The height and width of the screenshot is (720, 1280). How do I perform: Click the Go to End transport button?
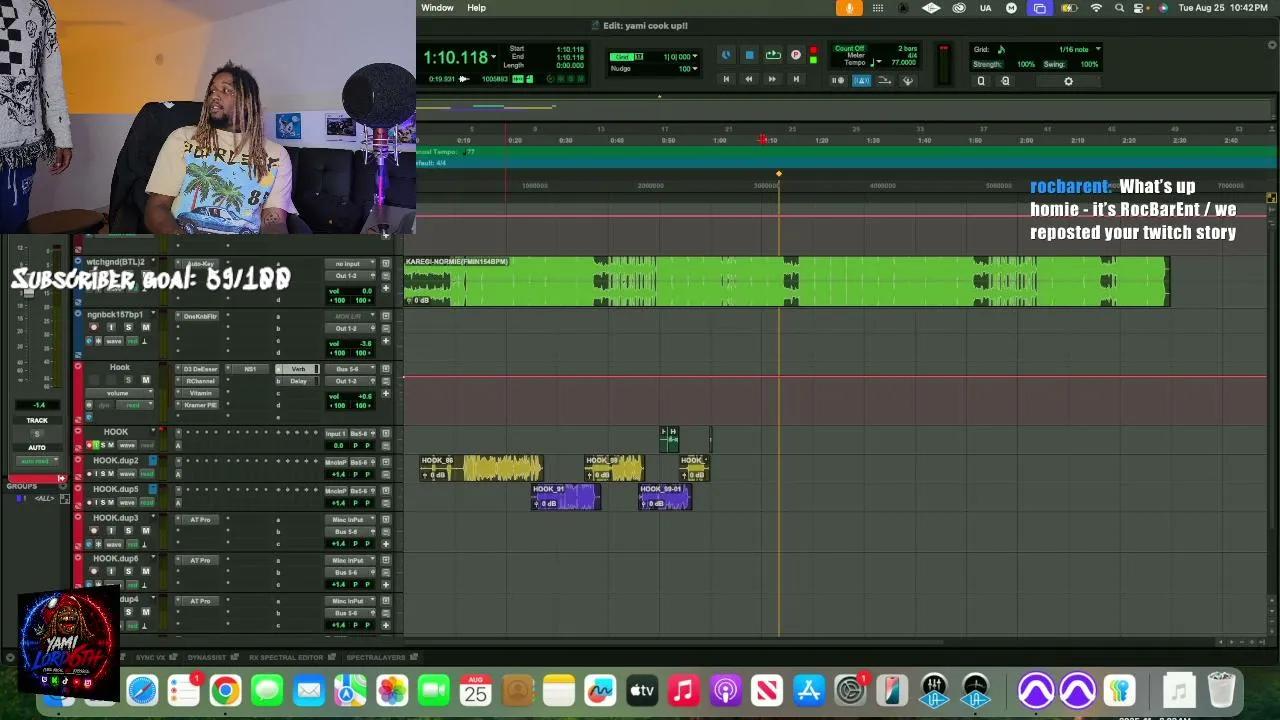coord(796,80)
